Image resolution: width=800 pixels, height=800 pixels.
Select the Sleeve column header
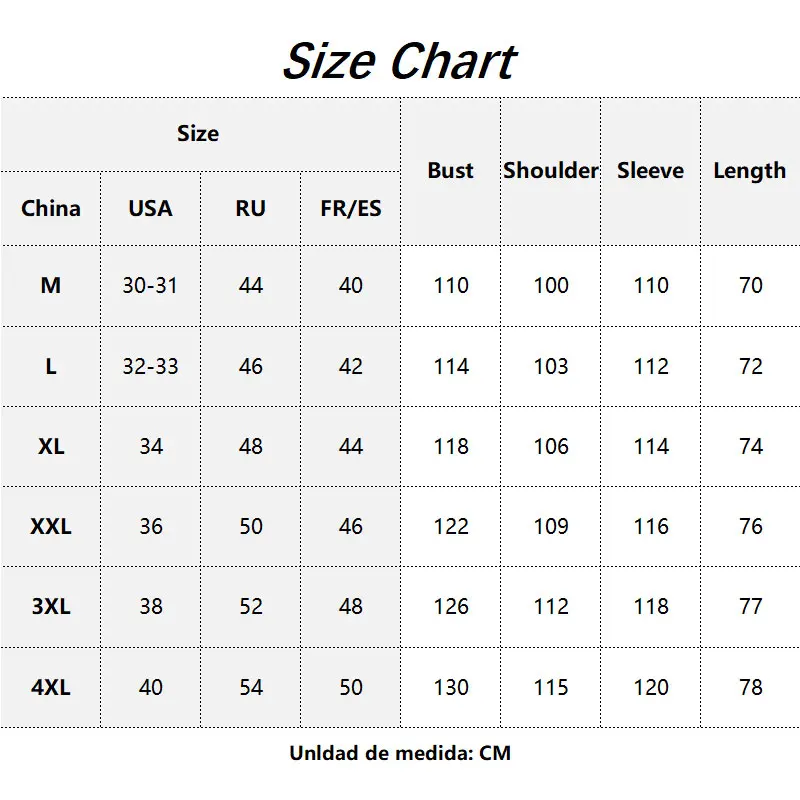point(651,170)
